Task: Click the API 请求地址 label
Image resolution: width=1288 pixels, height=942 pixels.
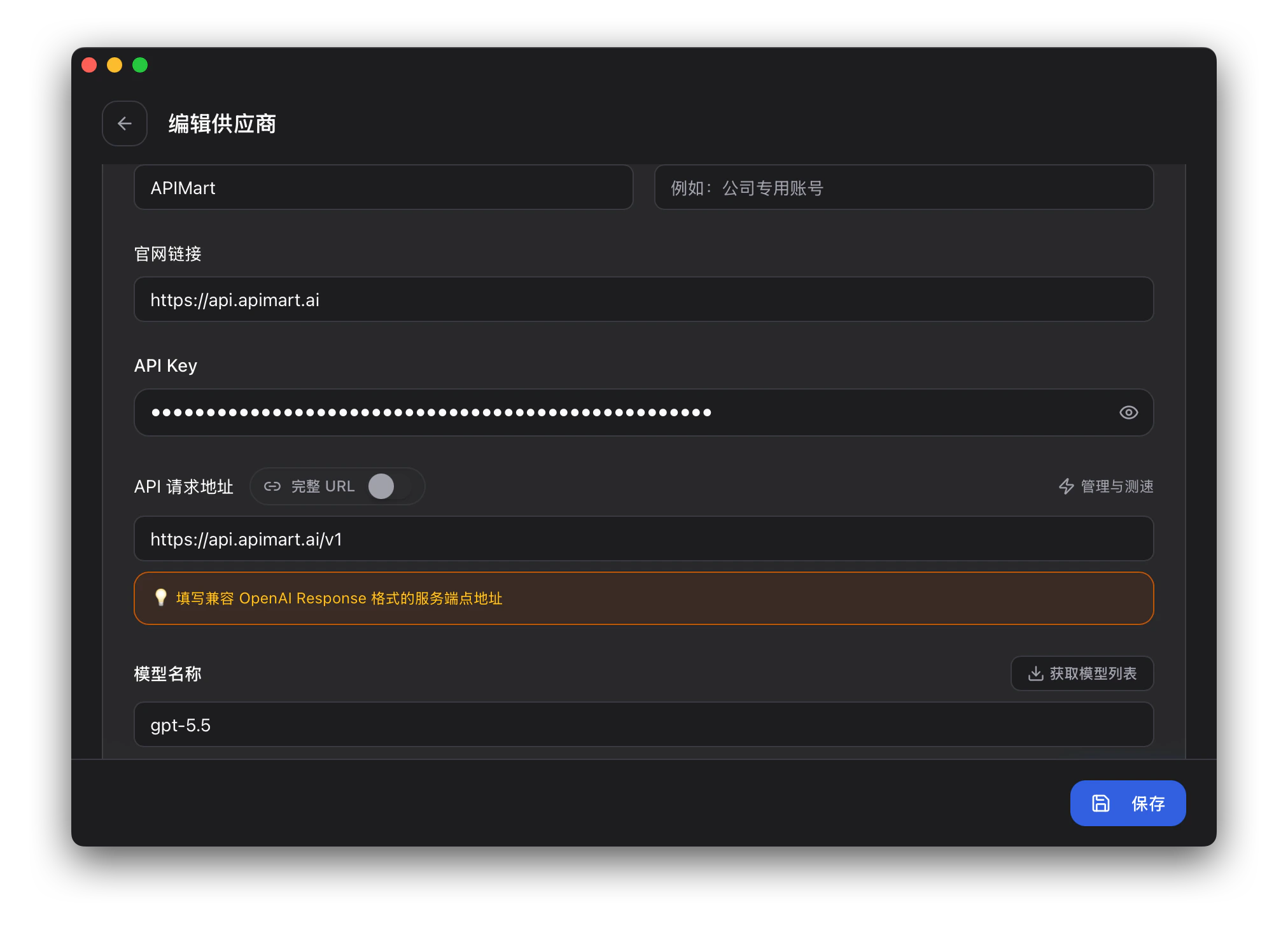Action: [x=184, y=486]
